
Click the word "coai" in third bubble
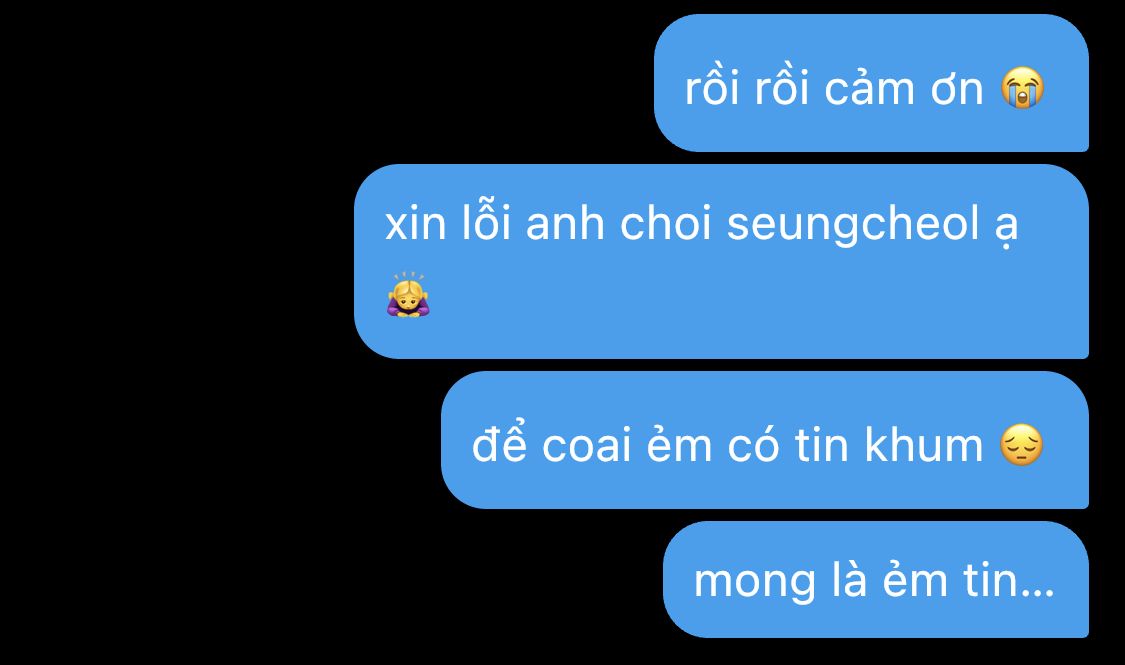pos(586,445)
